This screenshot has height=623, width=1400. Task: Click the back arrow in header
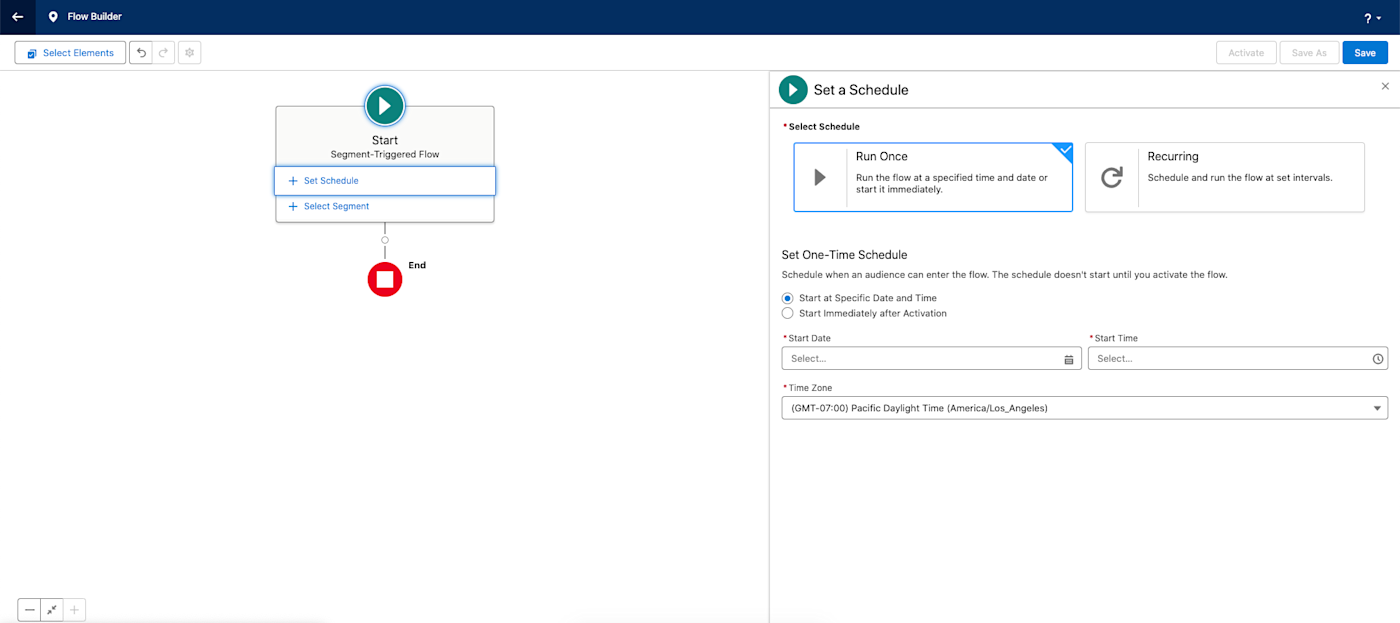[x=17, y=17]
